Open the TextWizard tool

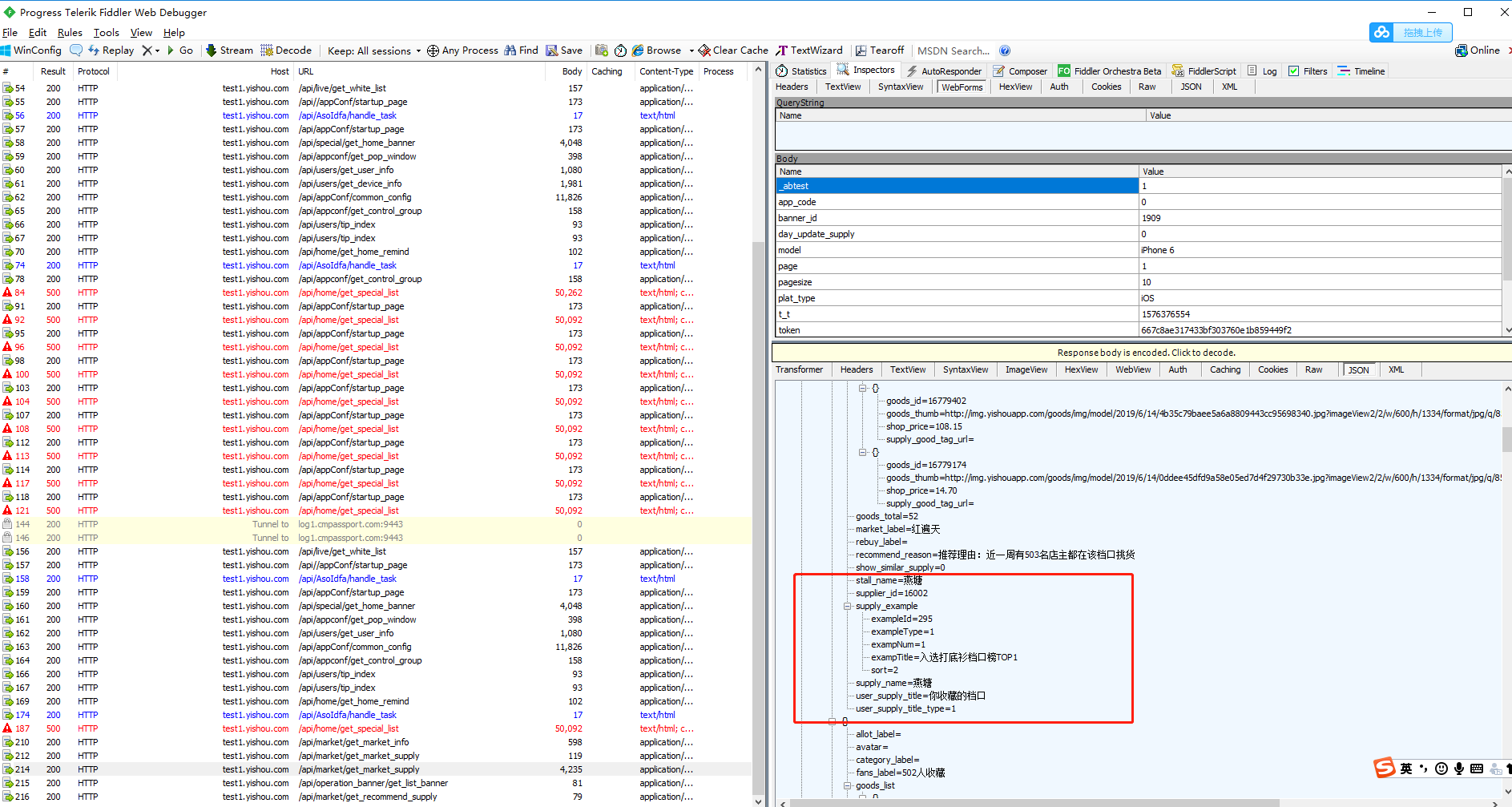[809, 50]
